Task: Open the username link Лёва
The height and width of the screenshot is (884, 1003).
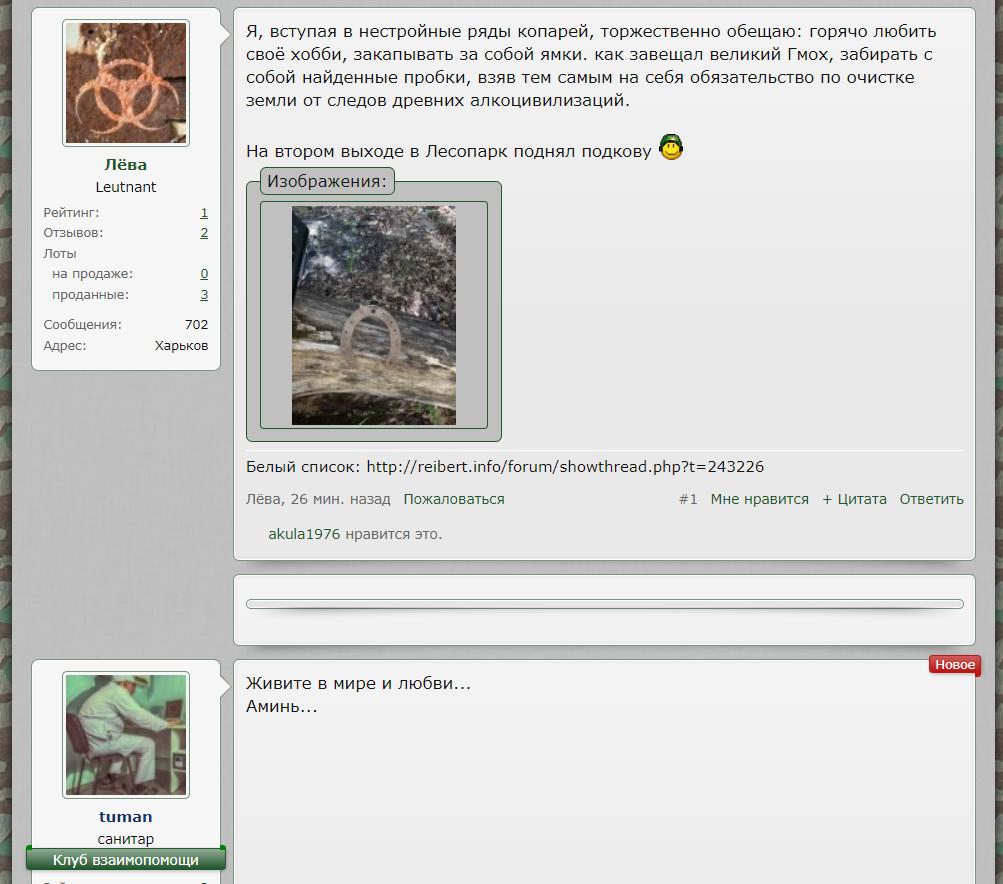Action: click(125, 165)
